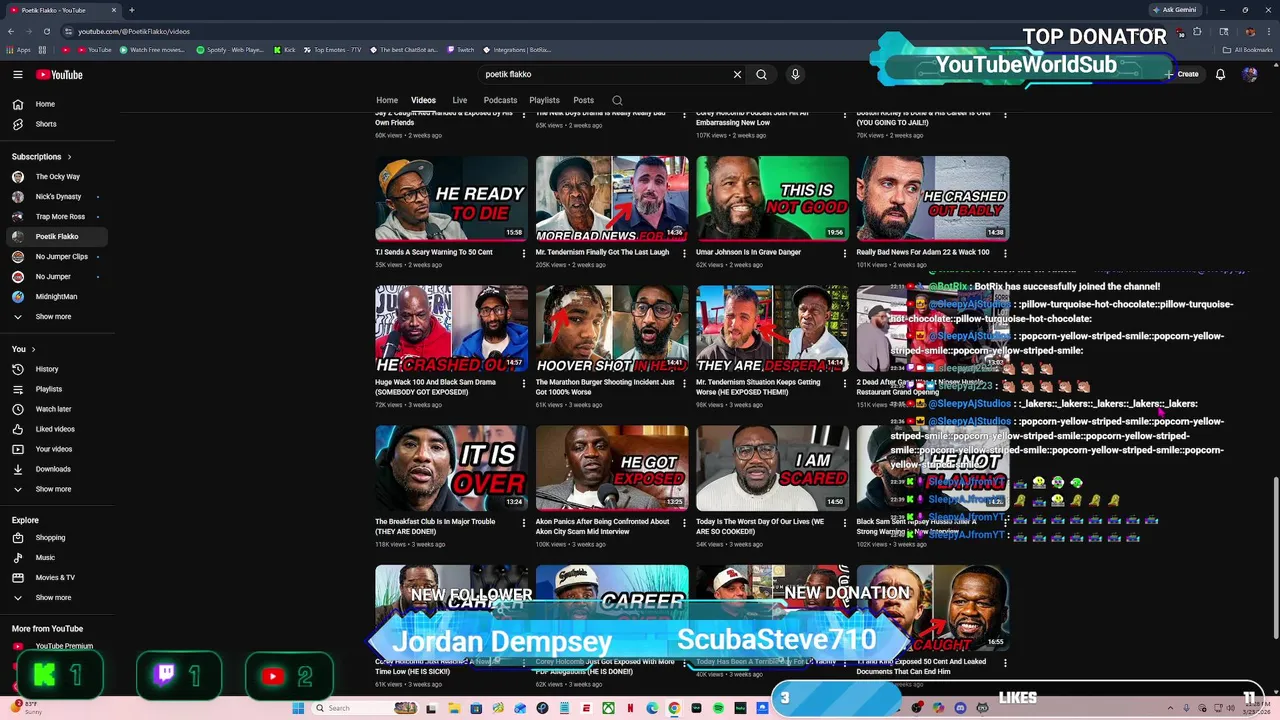
Task: Search within channel using the tab magnifier
Action: tap(617, 100)
